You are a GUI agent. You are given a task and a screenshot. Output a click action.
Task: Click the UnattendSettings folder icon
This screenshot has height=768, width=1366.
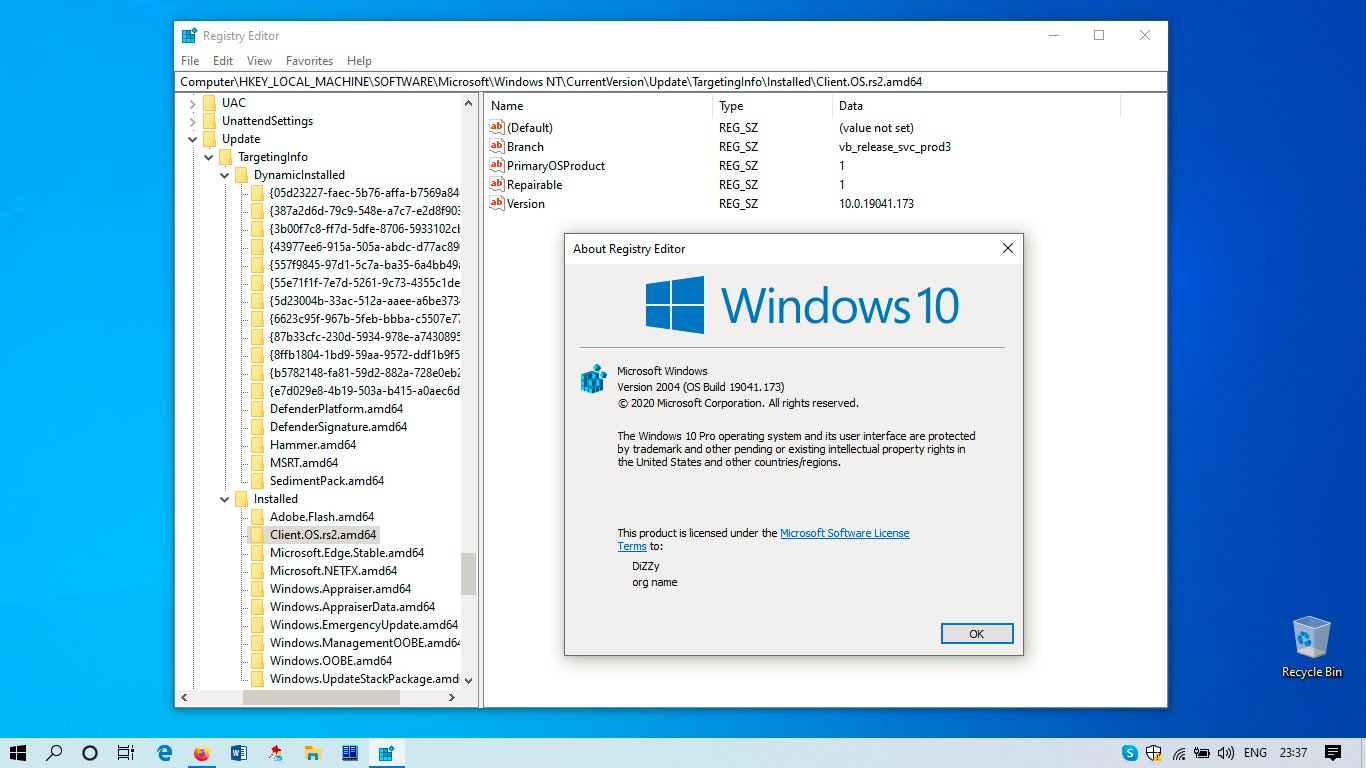(209, 121)
